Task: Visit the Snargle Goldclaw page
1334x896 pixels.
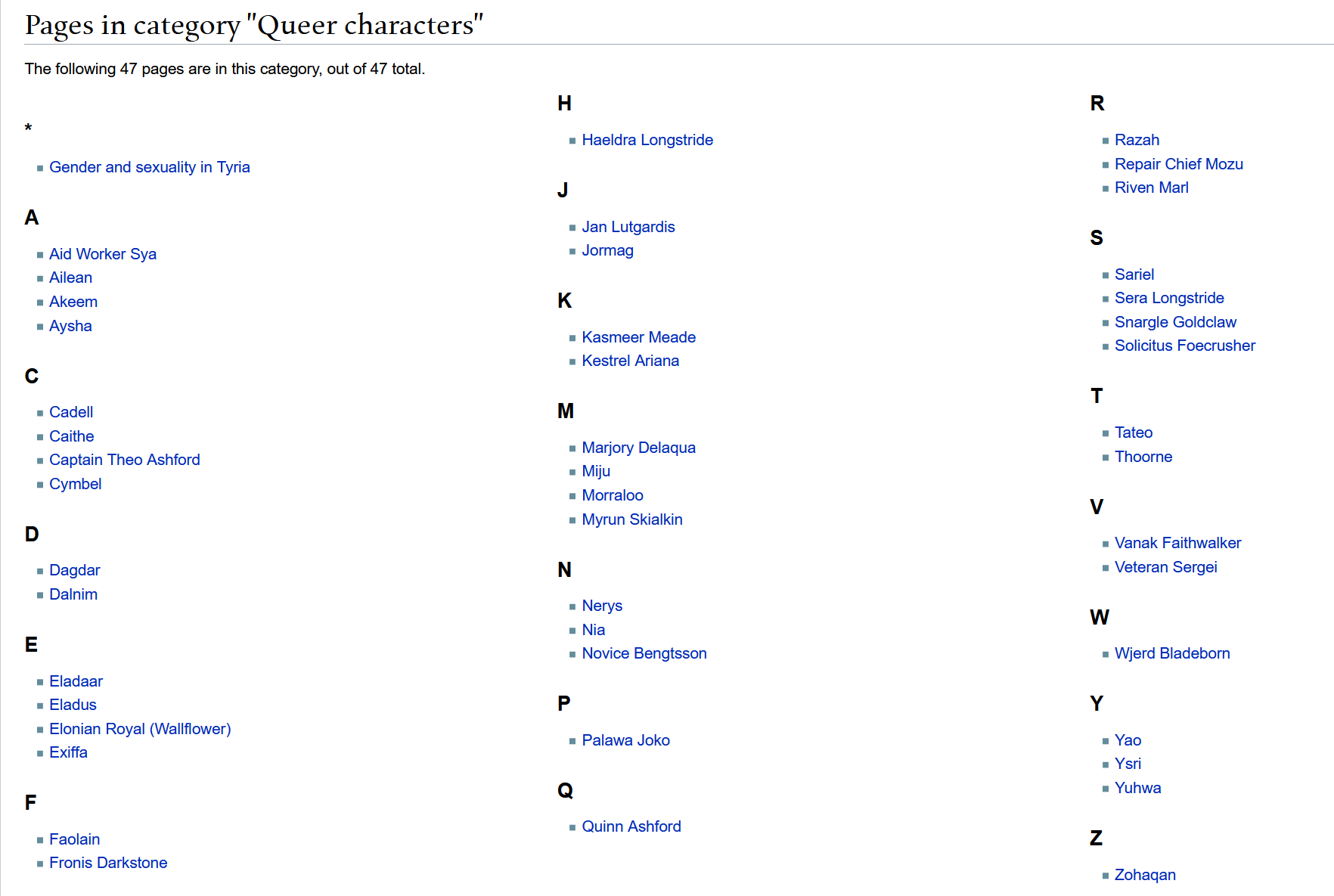Action: click(x=1176, y=322)
